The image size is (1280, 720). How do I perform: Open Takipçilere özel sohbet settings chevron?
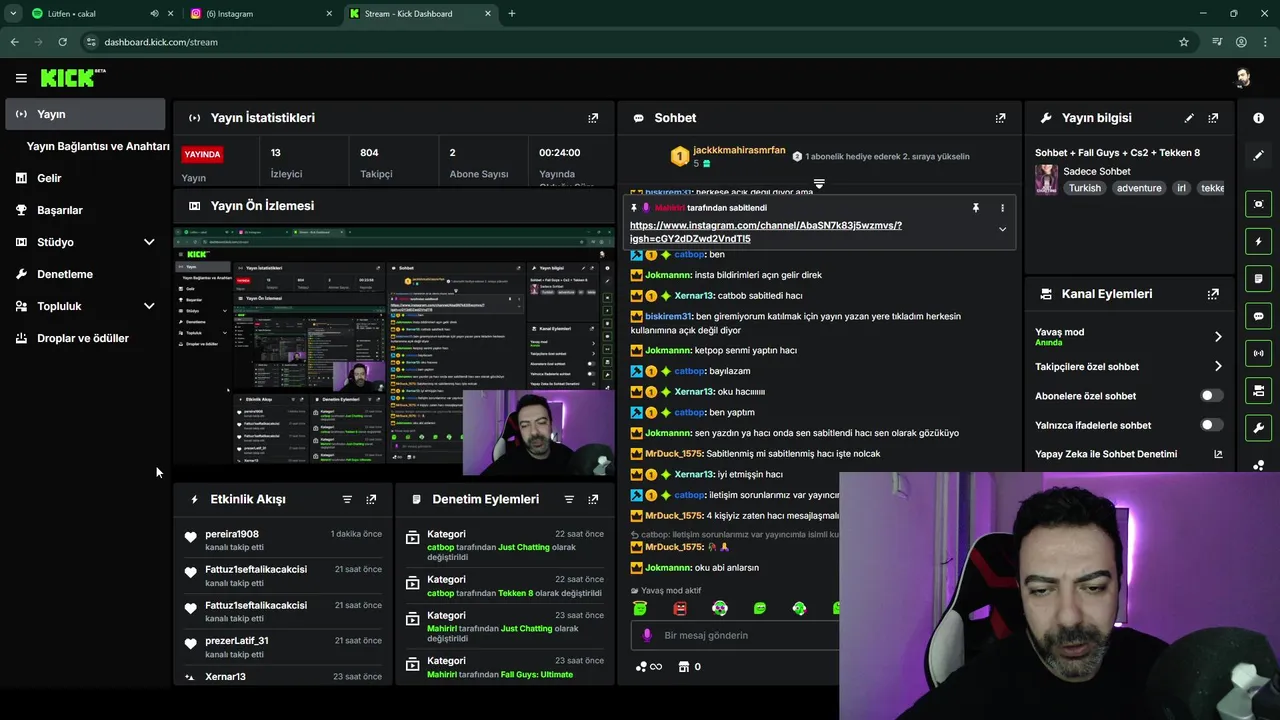pyautogui.click(x=1218, y=367)
